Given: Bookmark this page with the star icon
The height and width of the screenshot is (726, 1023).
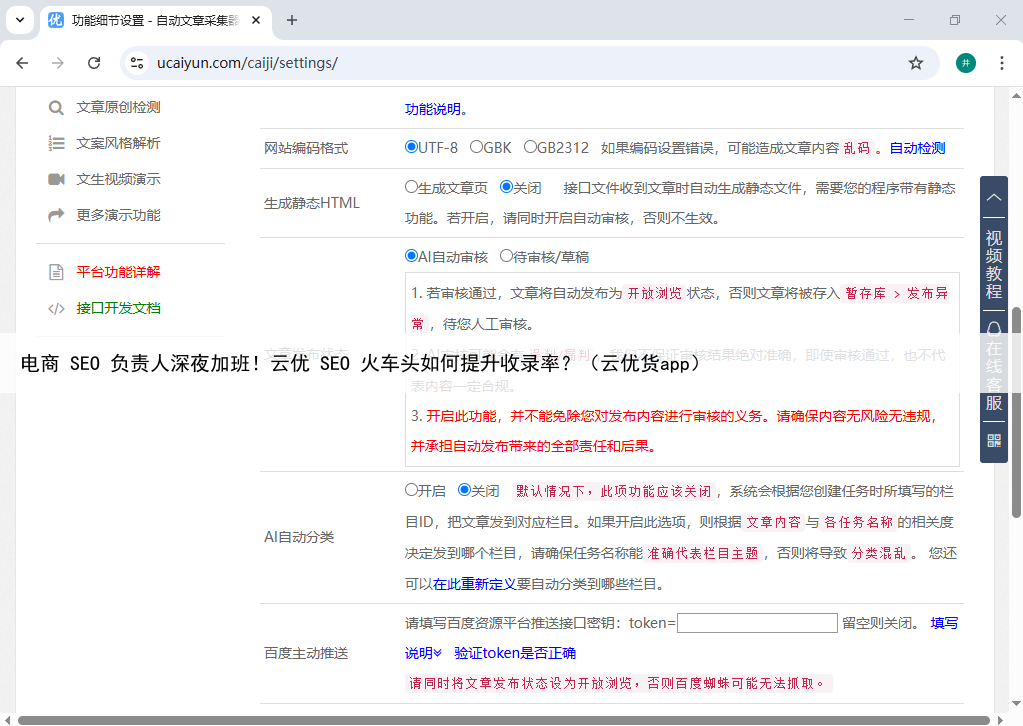Looking at the screenshot, I should [915, 63].
